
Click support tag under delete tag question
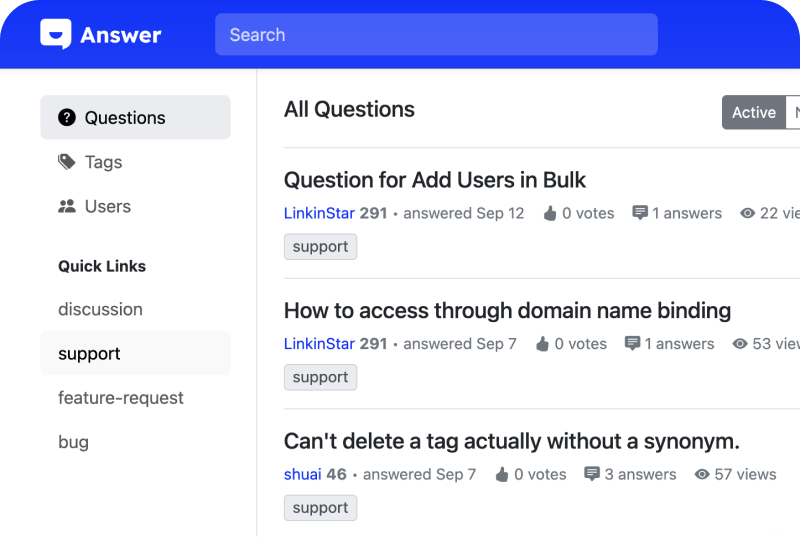[320, 508]
